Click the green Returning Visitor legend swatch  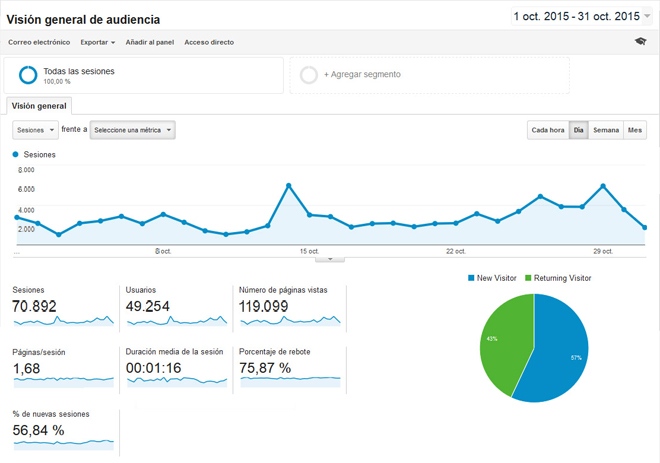[x=529, y=277]
